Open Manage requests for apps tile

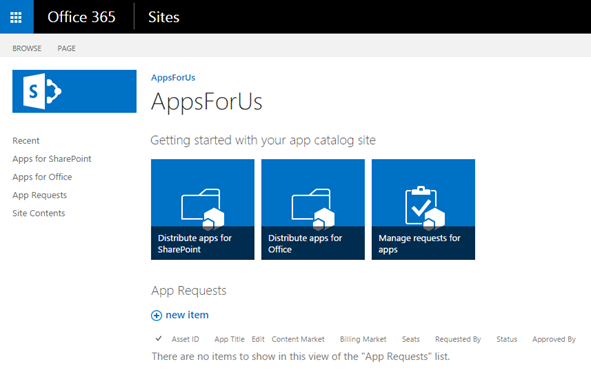click(x=423, y=209)
